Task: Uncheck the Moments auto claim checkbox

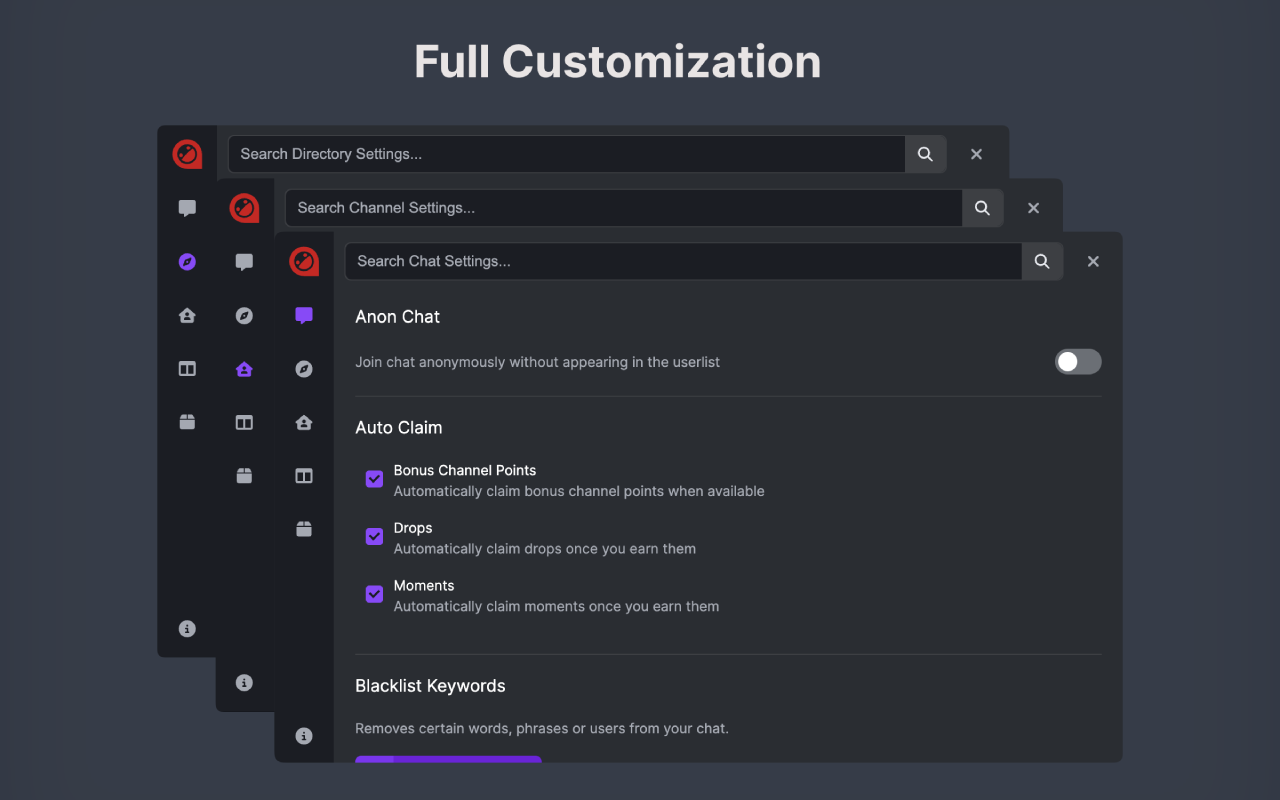Action: point(374,594)
